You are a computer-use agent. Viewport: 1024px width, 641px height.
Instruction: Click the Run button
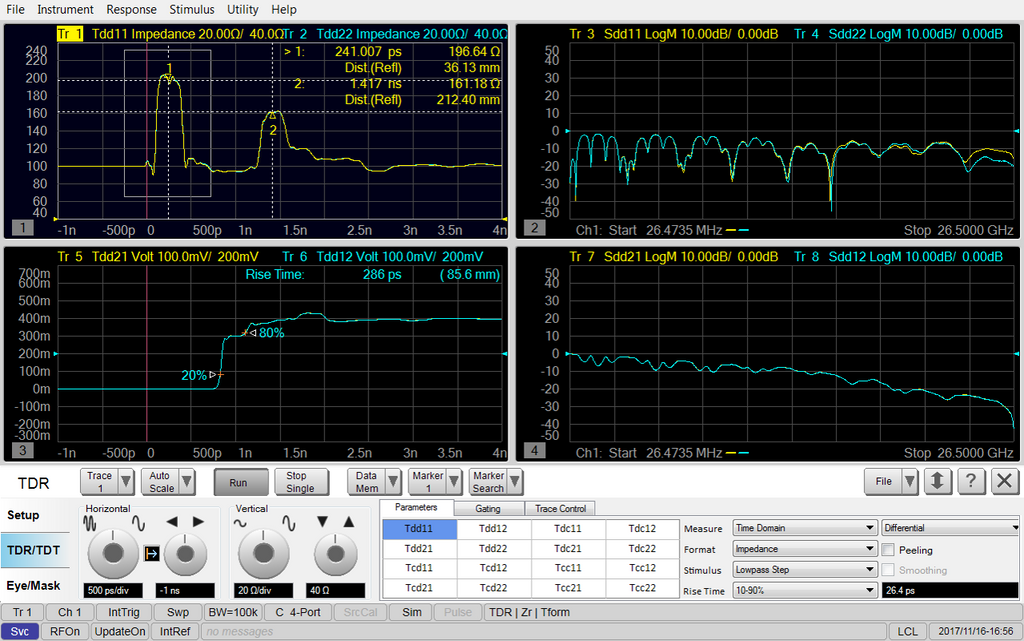(240, 482)
